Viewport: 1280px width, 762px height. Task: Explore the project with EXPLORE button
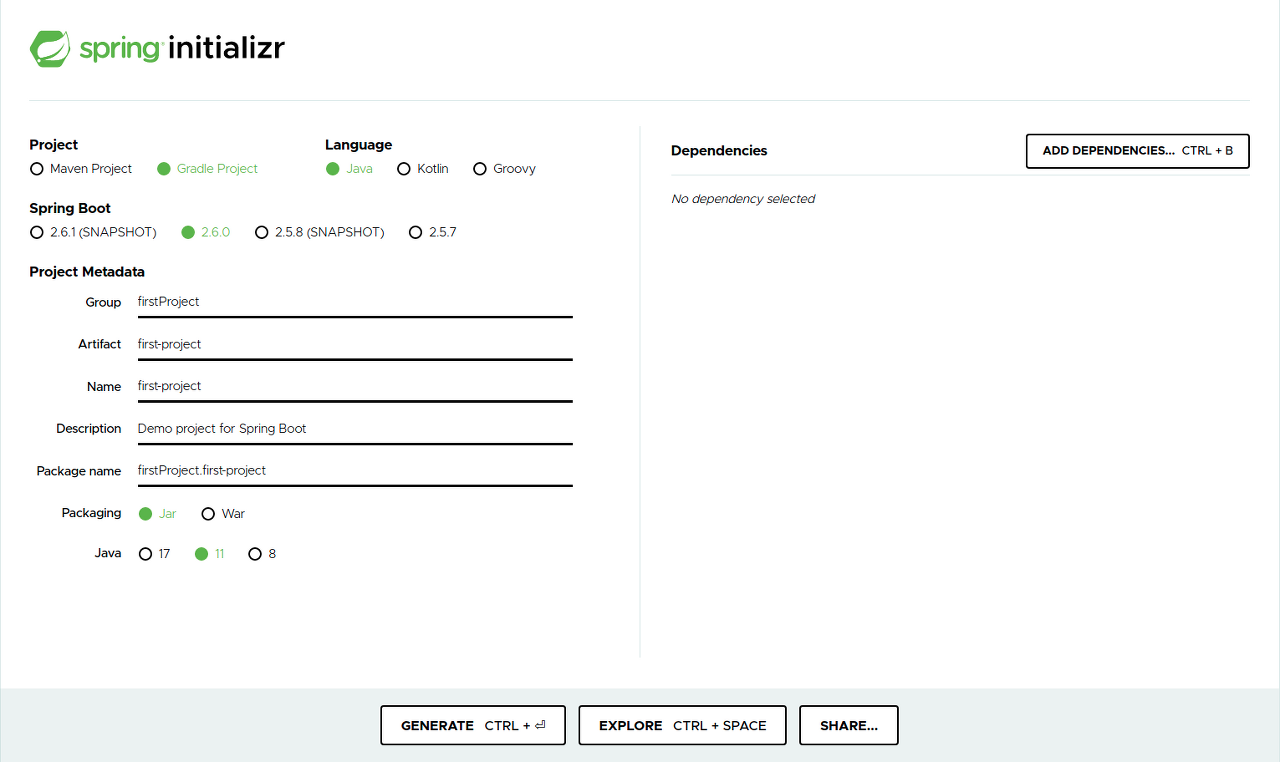pos(682,726)
